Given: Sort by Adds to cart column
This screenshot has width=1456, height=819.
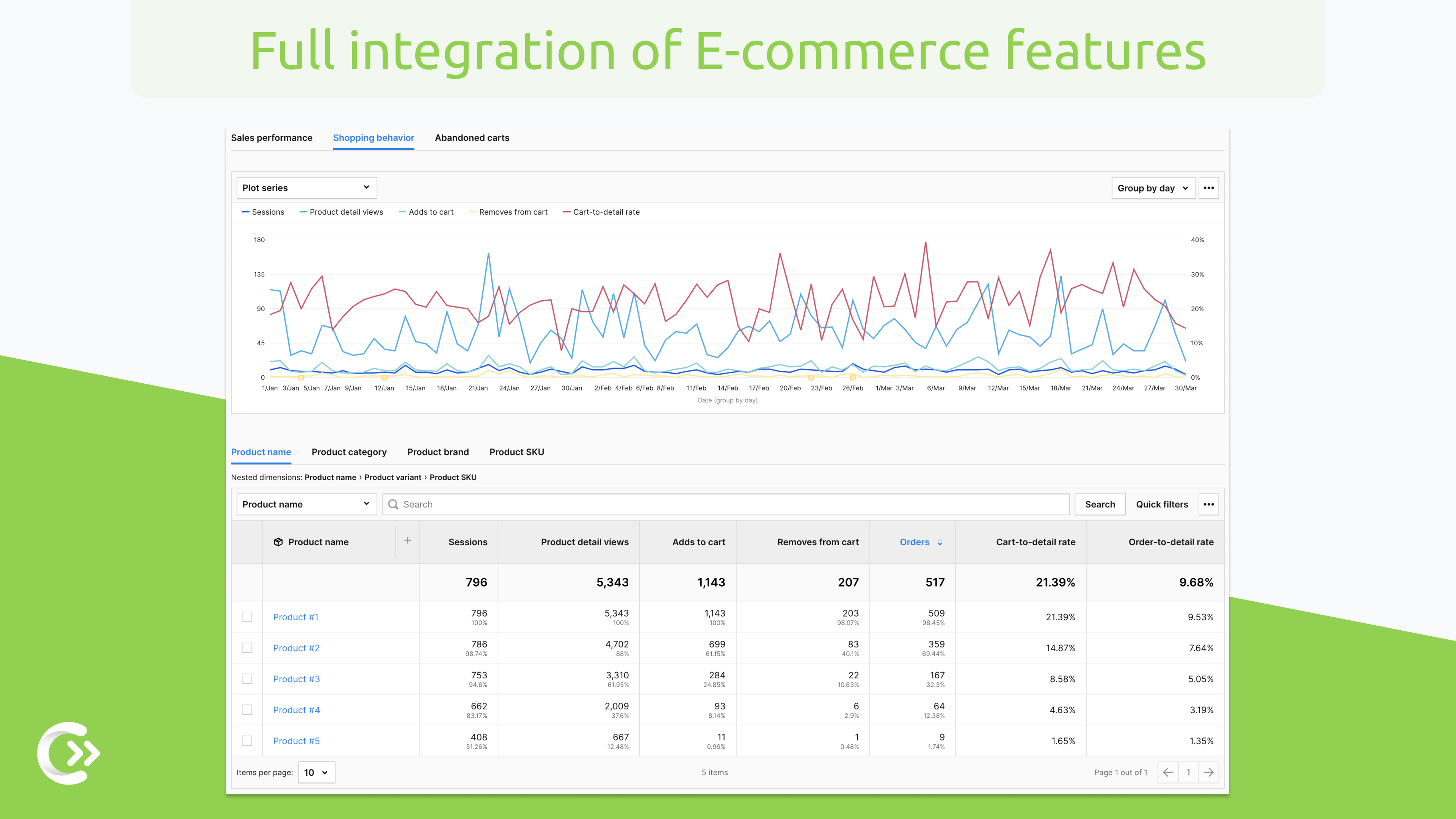Looking at the screenshot, I should [x=698, y=542].
